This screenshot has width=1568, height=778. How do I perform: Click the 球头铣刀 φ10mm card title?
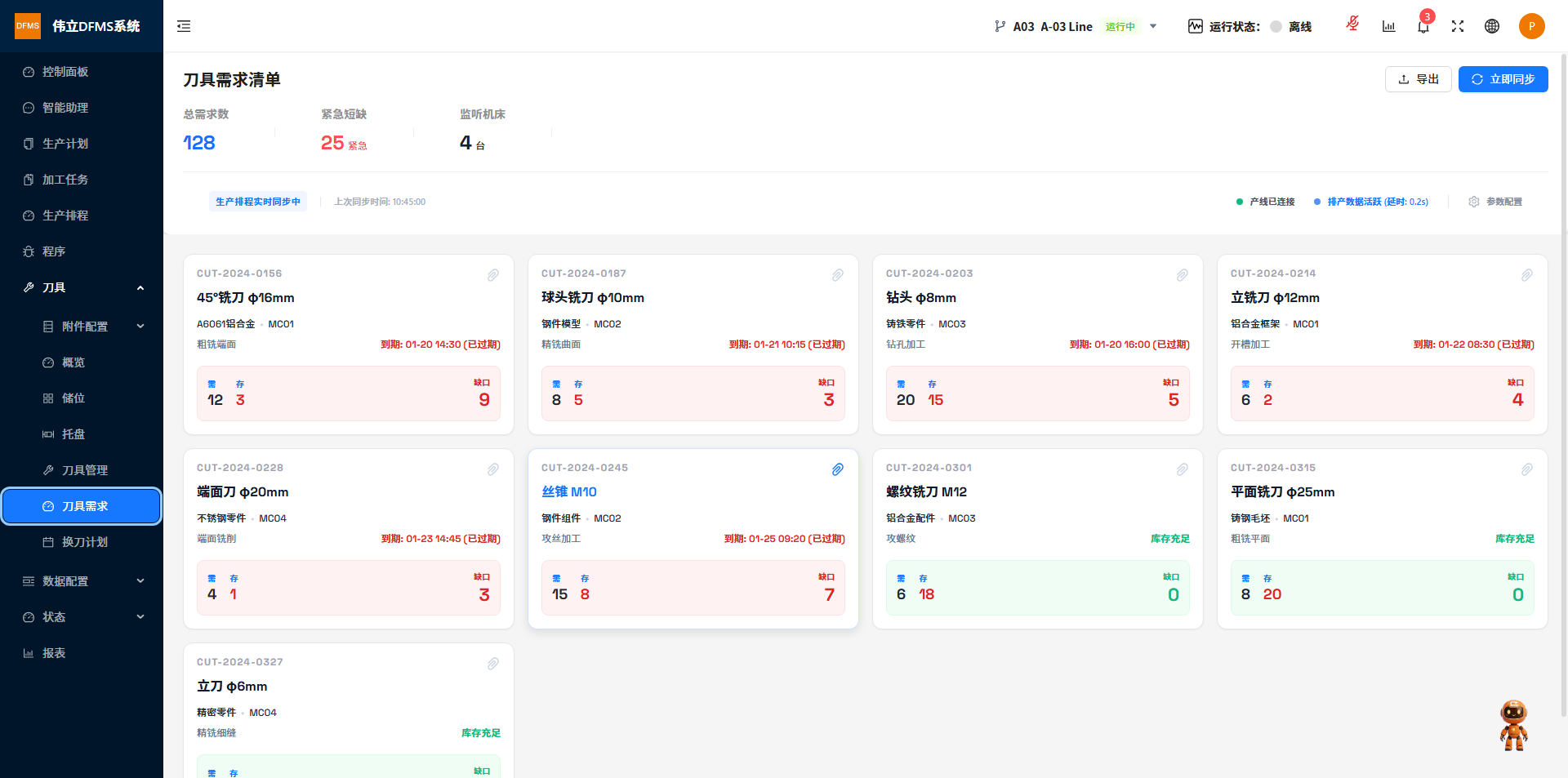(593, 298)
